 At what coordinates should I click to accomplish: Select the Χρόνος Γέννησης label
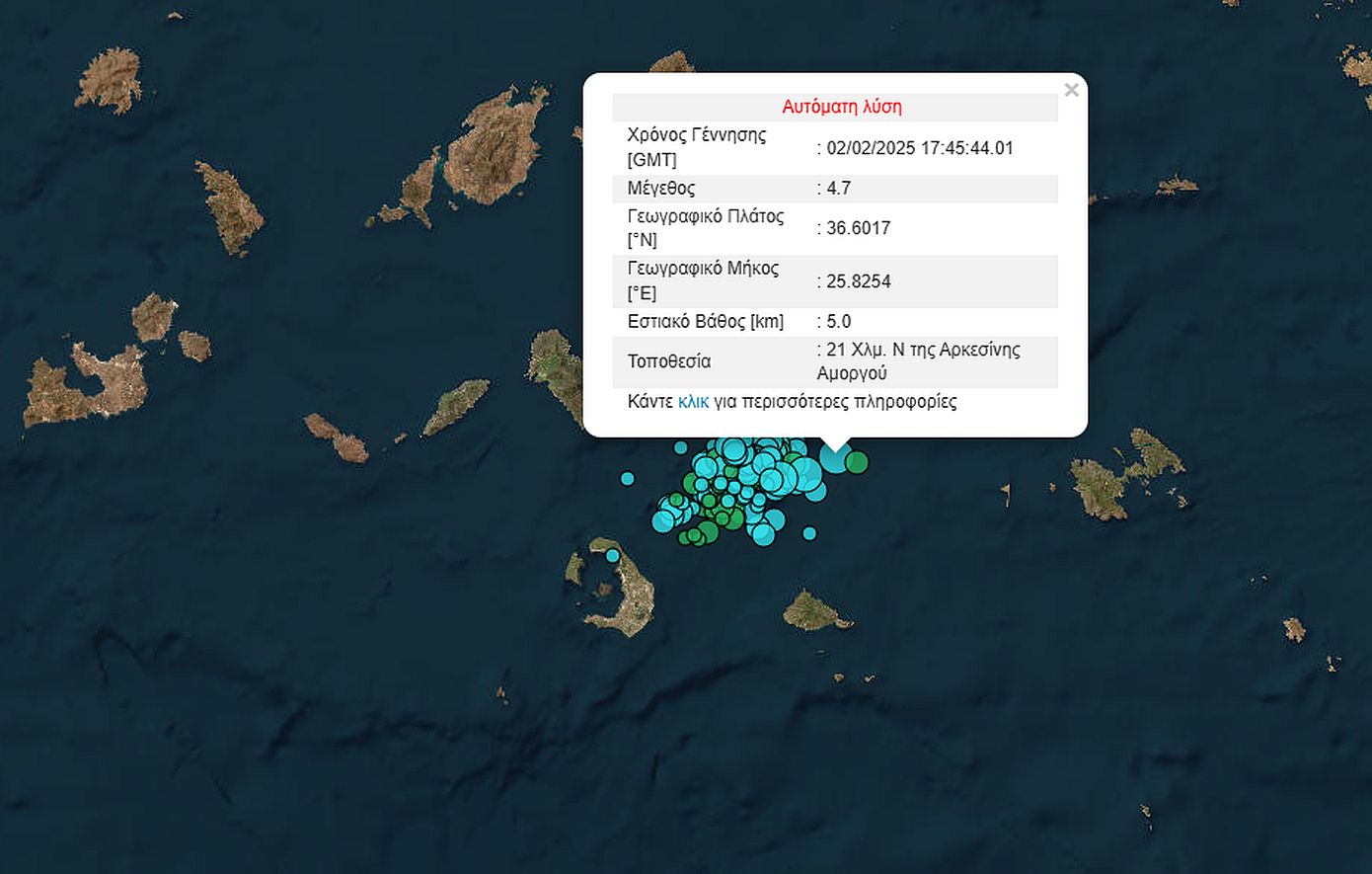pos(697,135)
